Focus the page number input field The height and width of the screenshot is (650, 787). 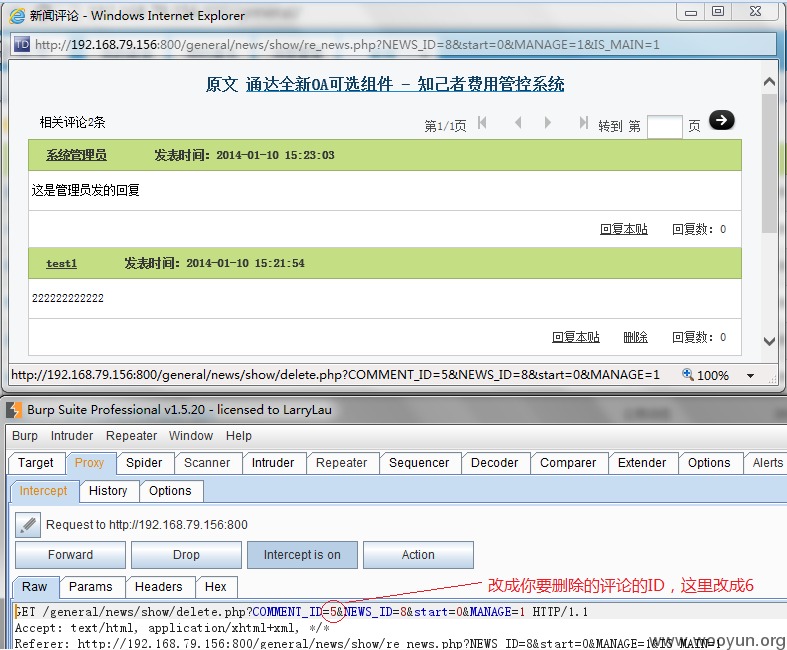pyautogui.click(x=665, y=126)
